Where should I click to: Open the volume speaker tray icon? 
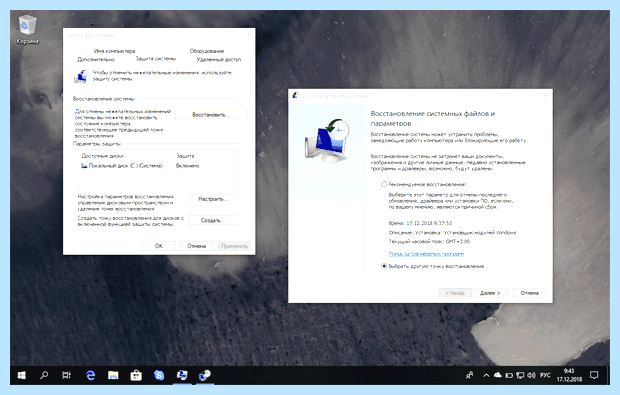(x=531, y=375)
